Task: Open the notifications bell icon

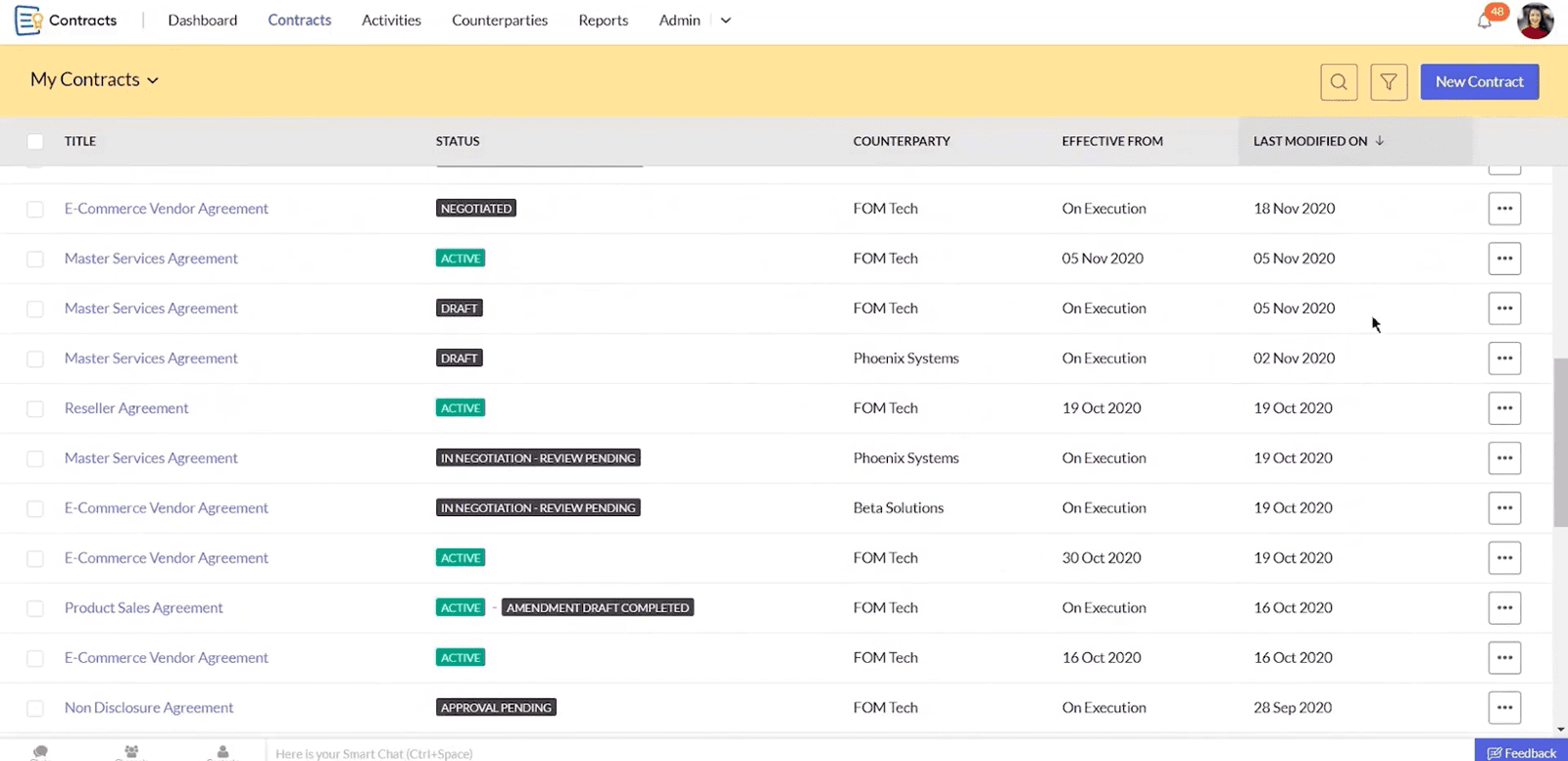Action: coord(1485,21)
